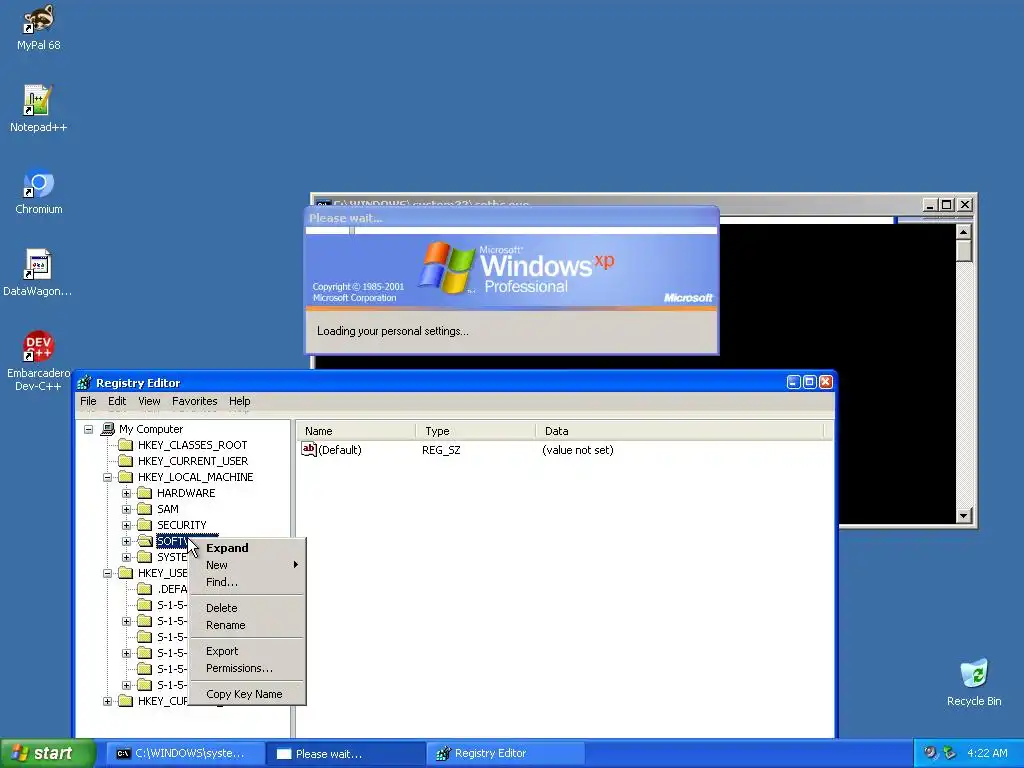Click the HARDWARE key folder icon
This screenshot has width=1024, height=768.
point(144,493)
